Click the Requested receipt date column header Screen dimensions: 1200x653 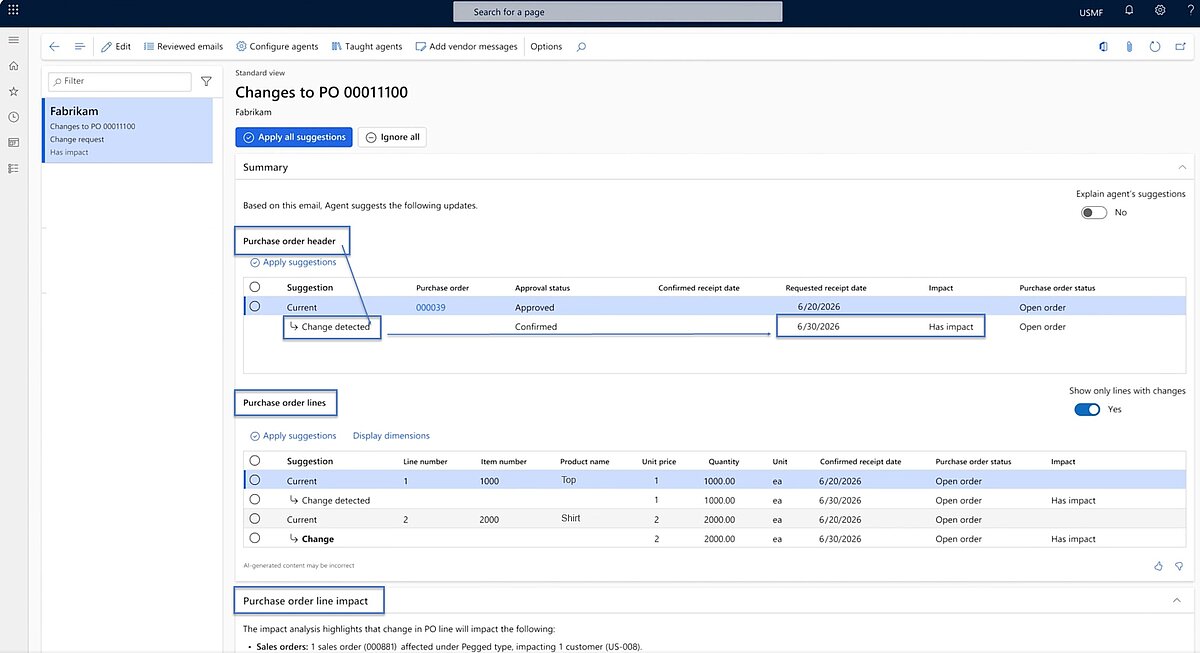coord(825,288)
